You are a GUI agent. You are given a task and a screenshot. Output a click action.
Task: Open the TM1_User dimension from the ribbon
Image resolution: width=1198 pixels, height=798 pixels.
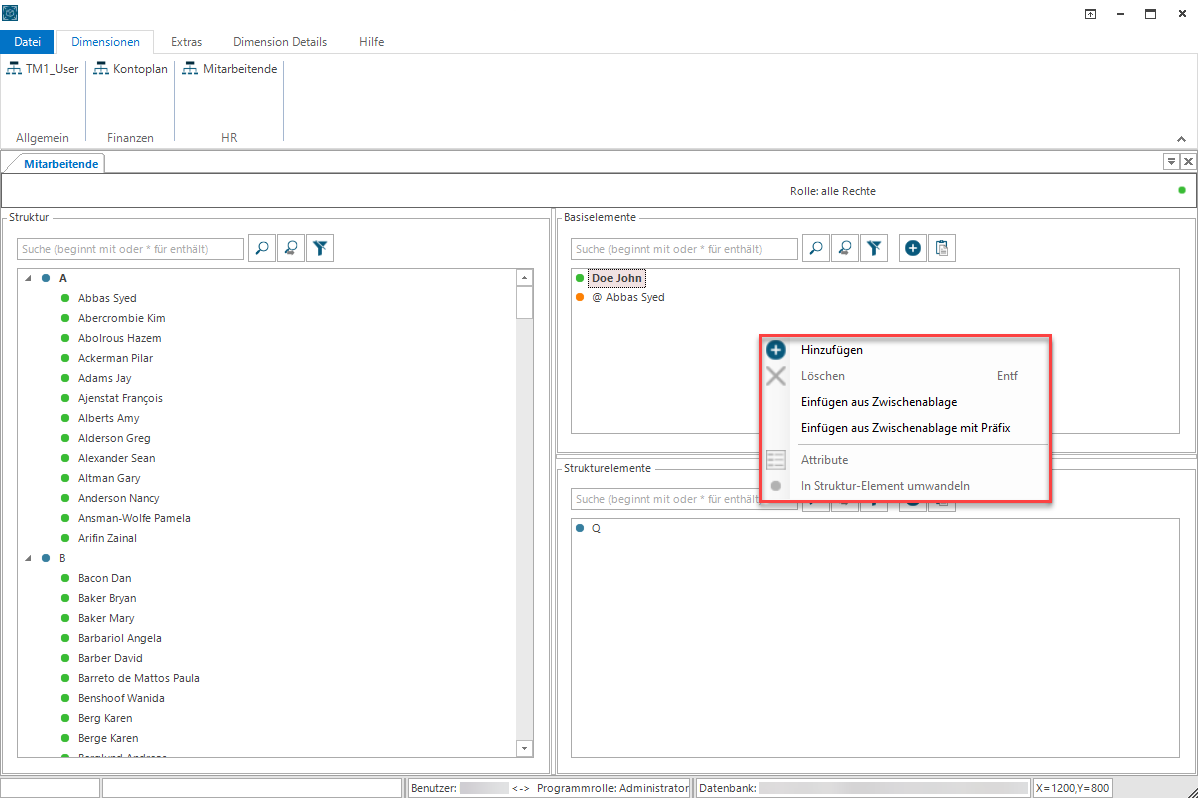tap(43, 69)
